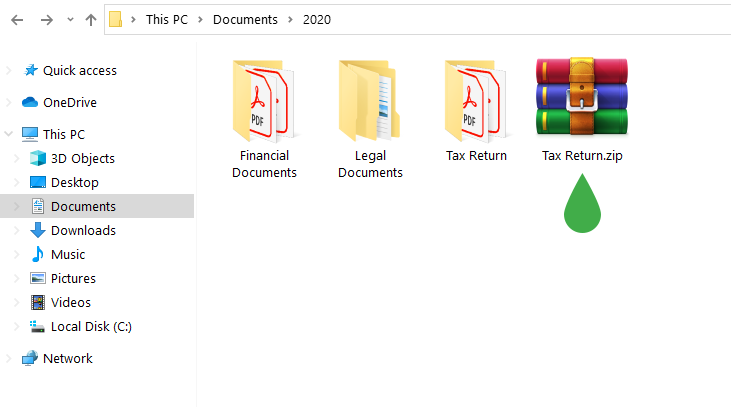
Task: Expand the Network node
Action: point(8,359)
